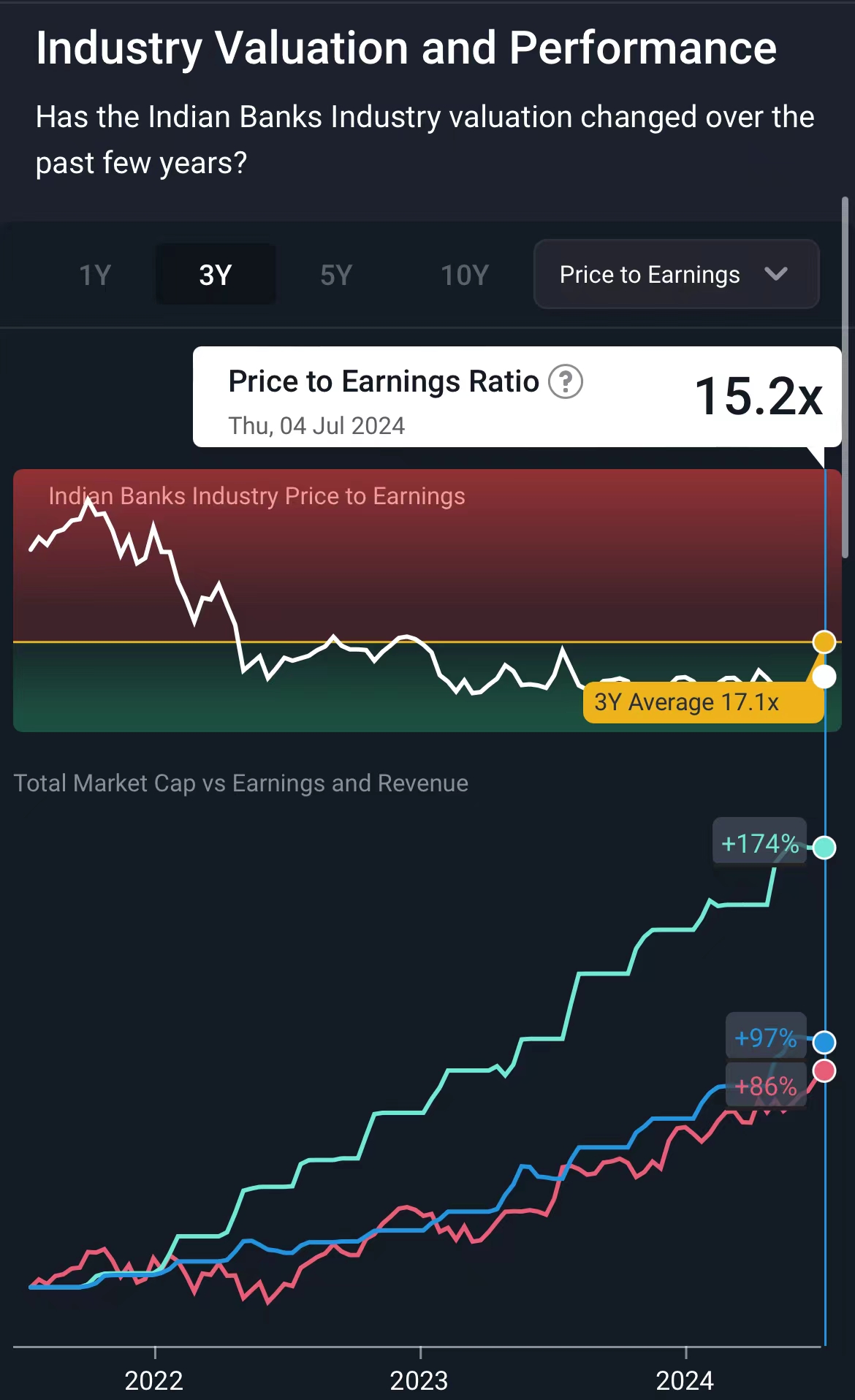
Task: Click the teal +174% endpoint dot
Action: pyautogui.click(x=824, y=847)
